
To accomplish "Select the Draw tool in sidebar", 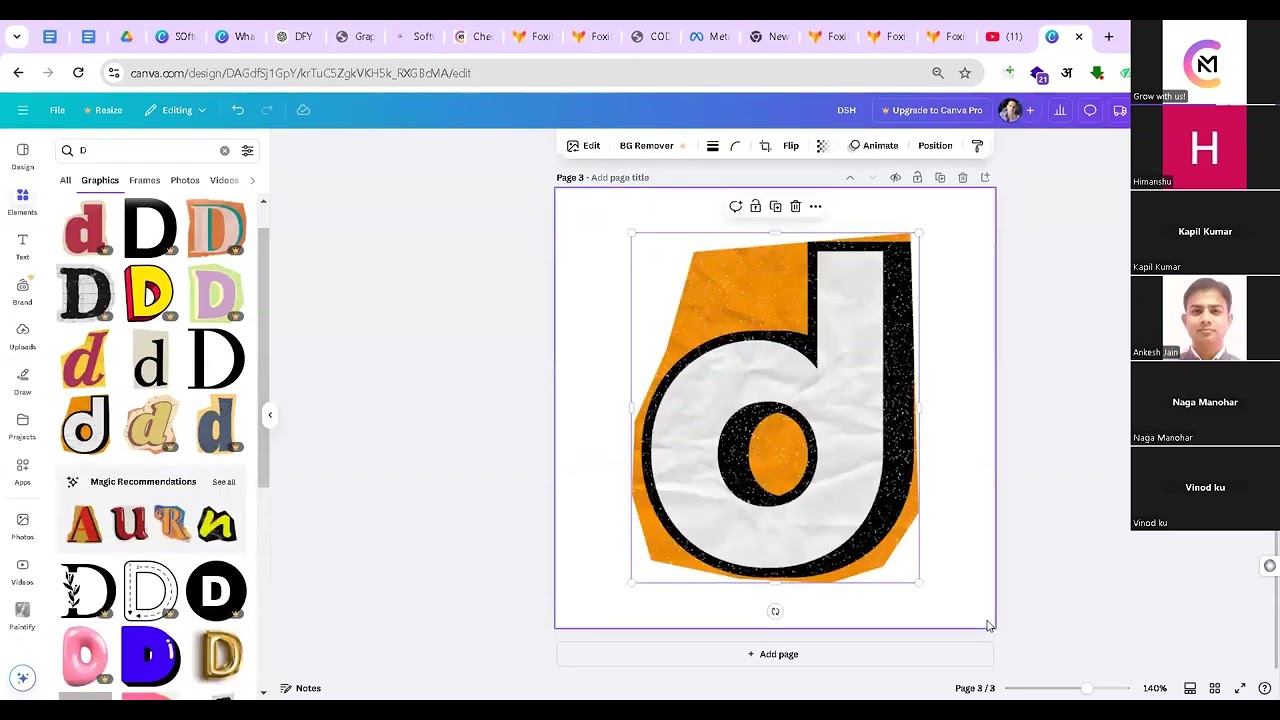I will pyautogui.click(x=22, y=382).
